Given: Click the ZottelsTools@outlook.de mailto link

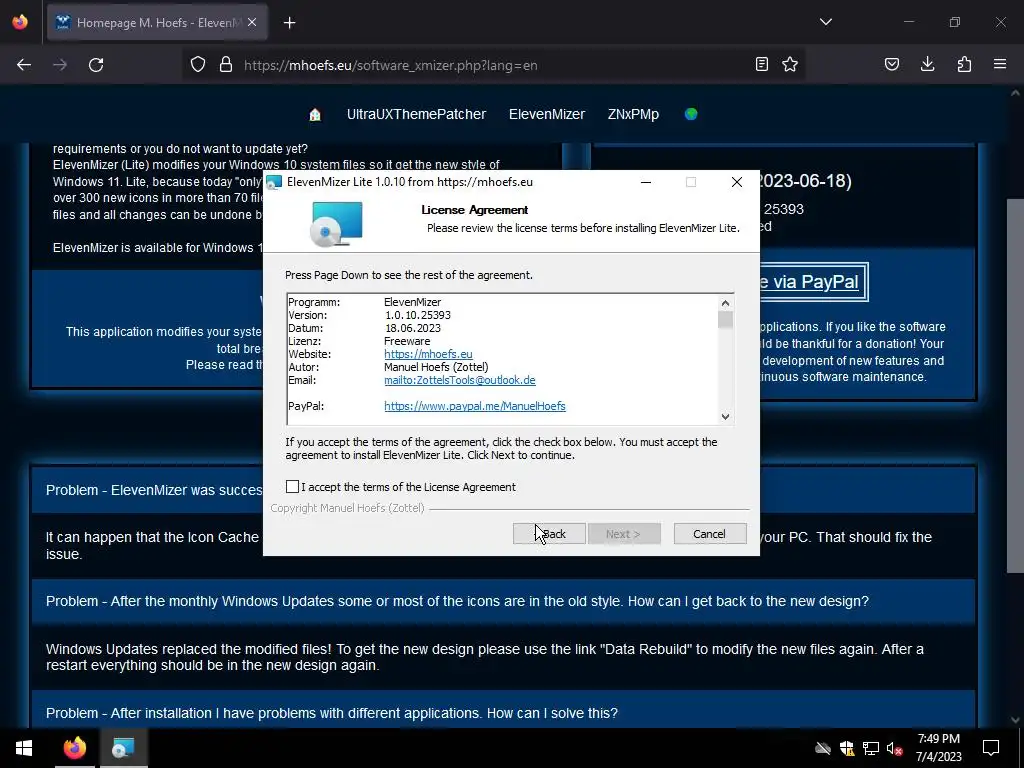Looking at the screenshot, I should pyautogui.click(x=460, y=380).
